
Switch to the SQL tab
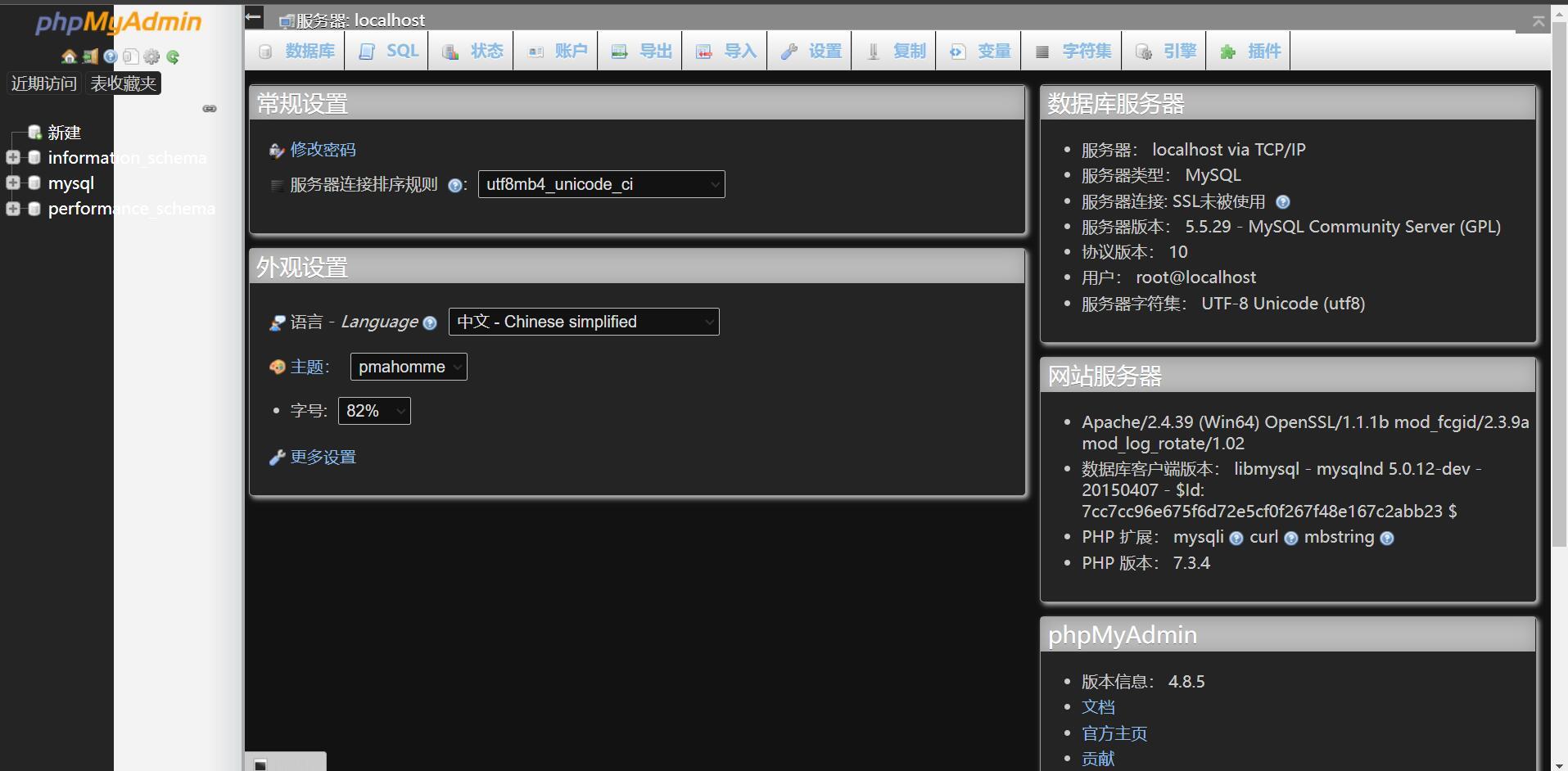click(387, 51)
